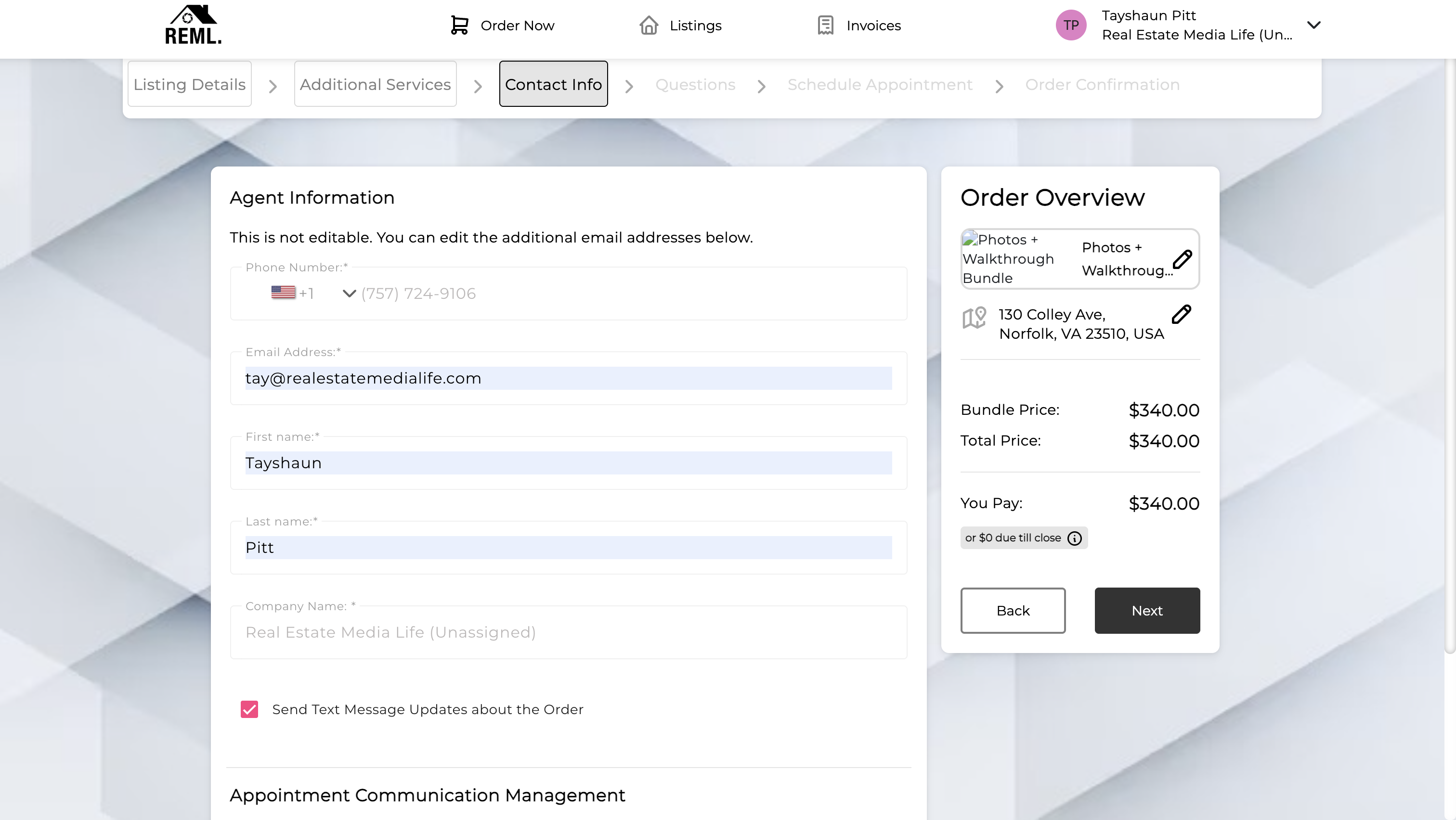Click the Order Overview heading

tap(1053, 198)
